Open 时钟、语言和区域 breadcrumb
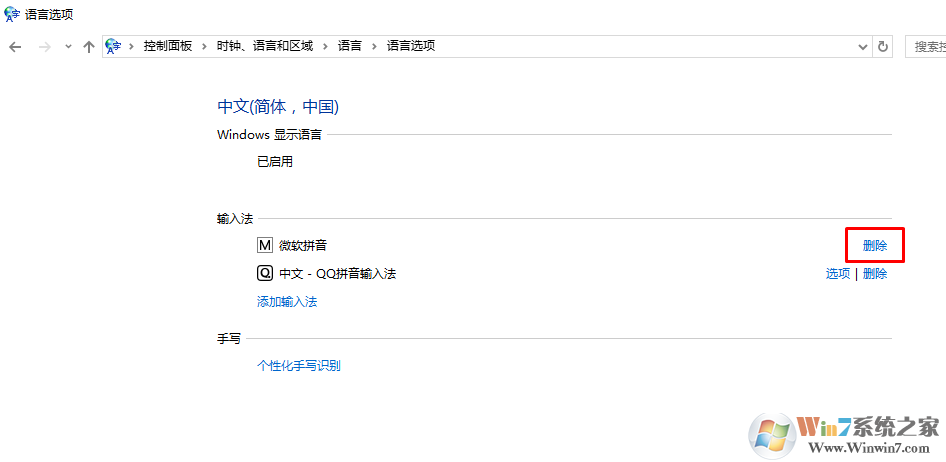The width and height of the screenshot is (946, 462). (x=265, y=46)
